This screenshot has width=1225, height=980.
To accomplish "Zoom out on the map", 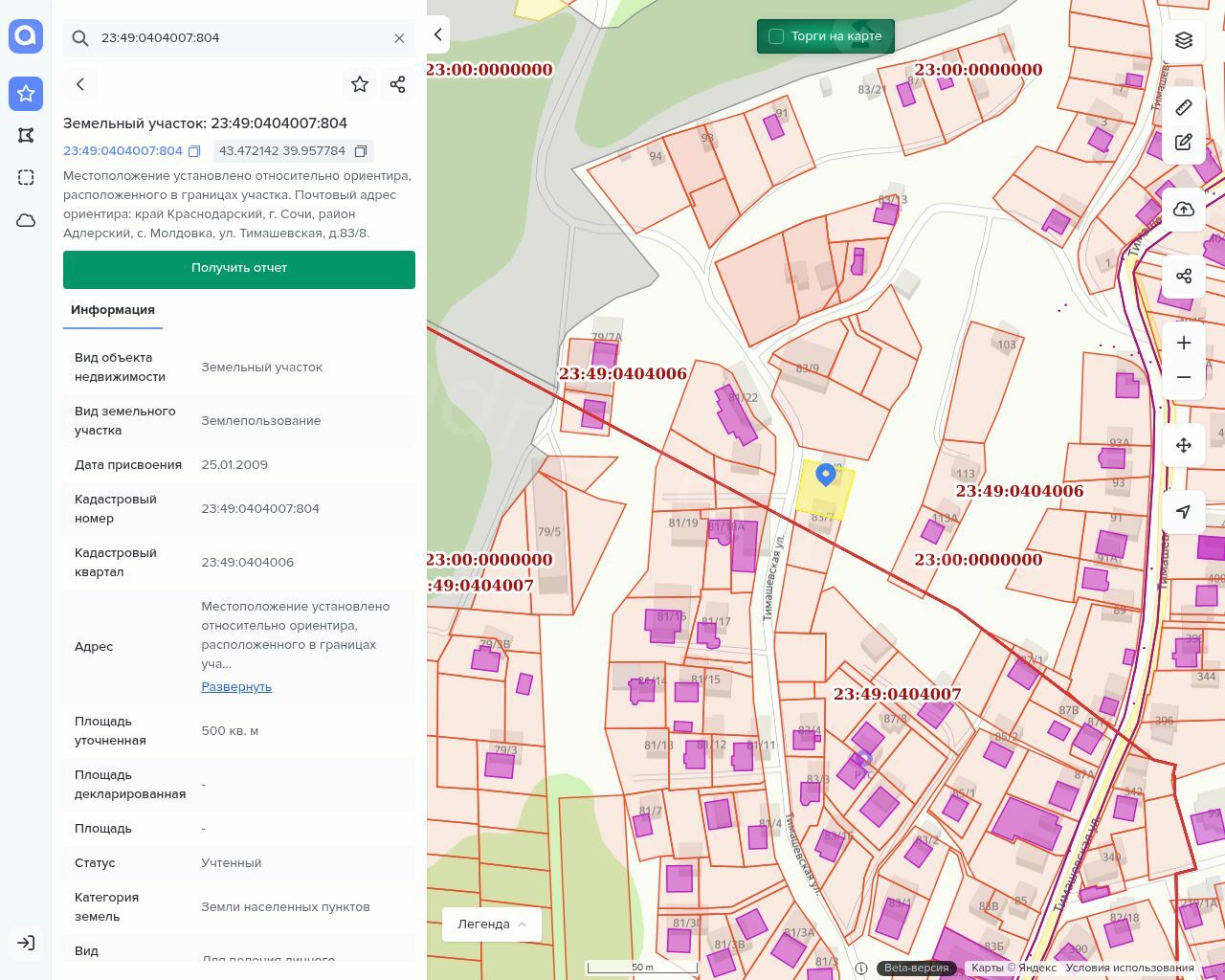I will pyautogui.click(x=1184, y=377).
